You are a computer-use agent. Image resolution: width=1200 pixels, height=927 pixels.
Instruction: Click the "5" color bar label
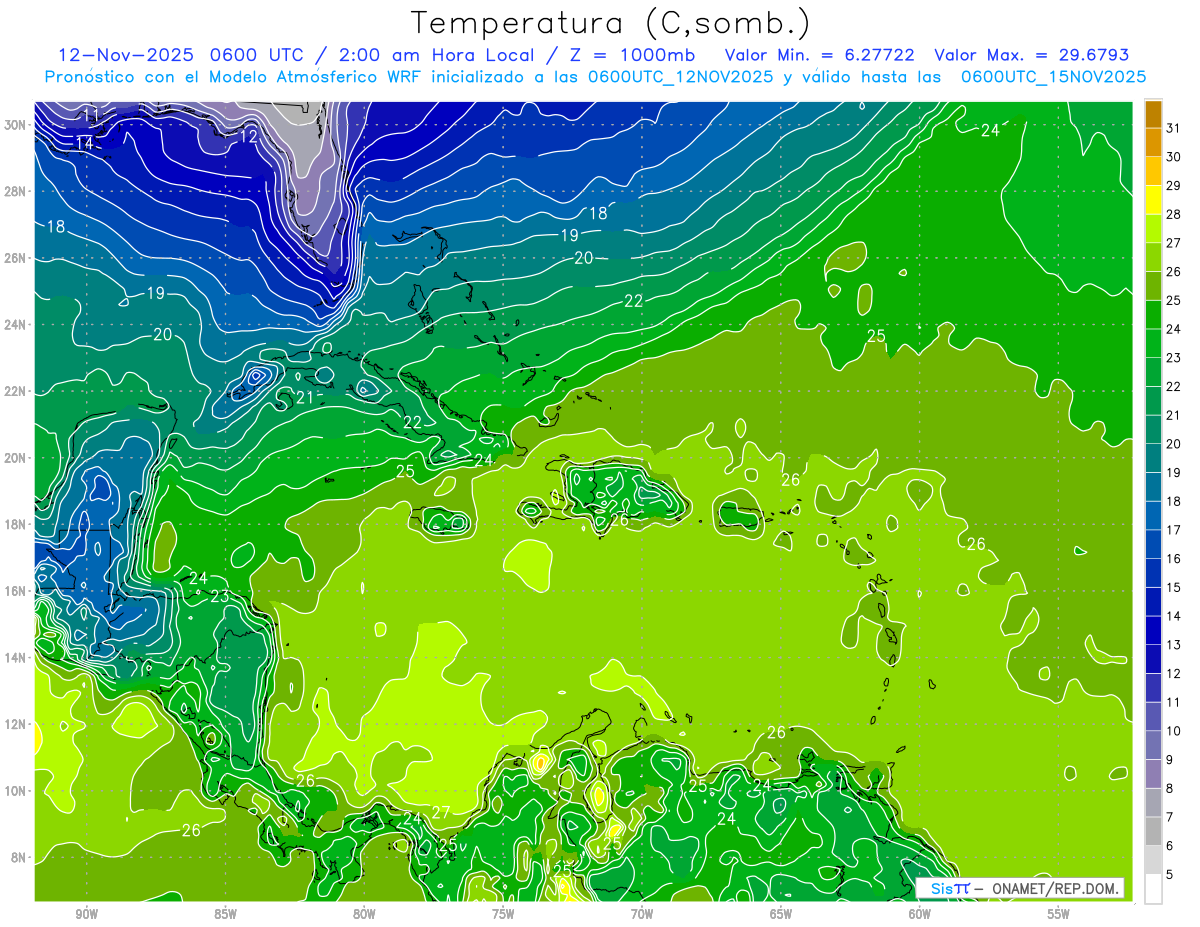click(1170, 874)
